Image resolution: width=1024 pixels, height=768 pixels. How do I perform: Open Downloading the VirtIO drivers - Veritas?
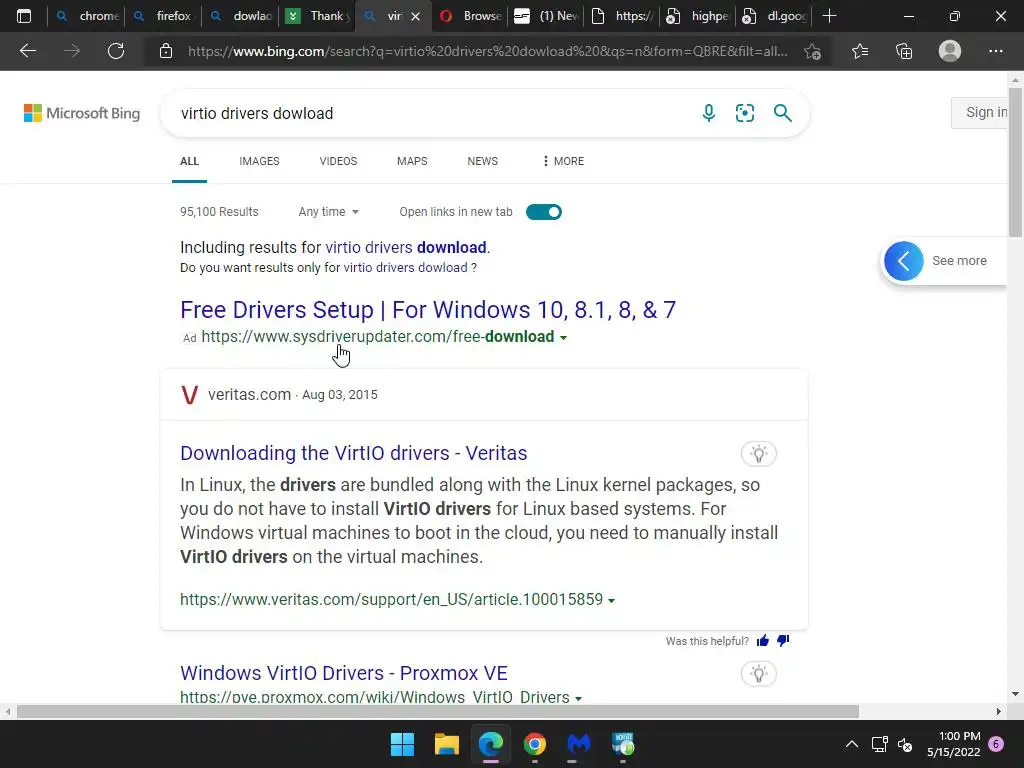point(353,453)
